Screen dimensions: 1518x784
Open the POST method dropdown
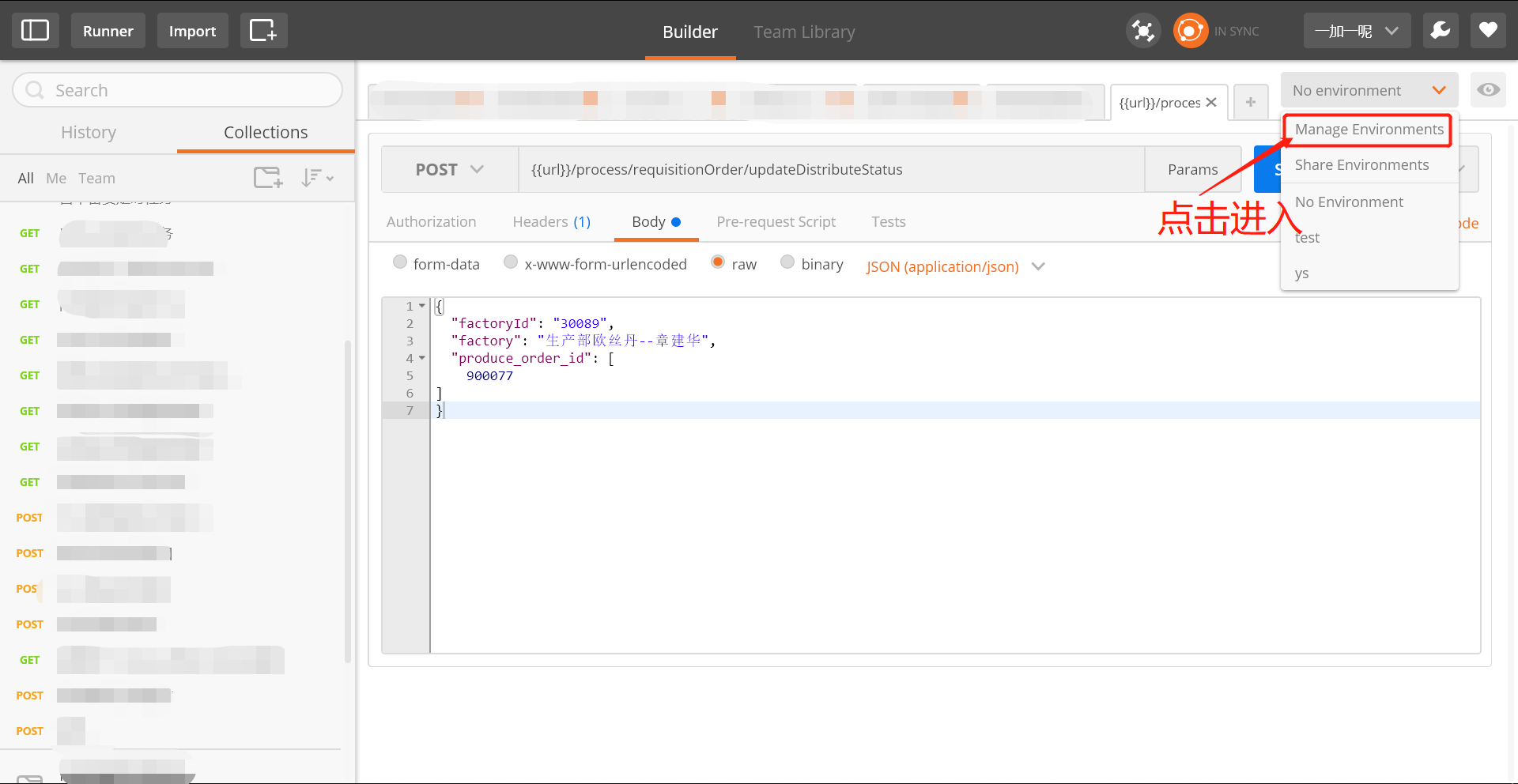coord(450,169)
